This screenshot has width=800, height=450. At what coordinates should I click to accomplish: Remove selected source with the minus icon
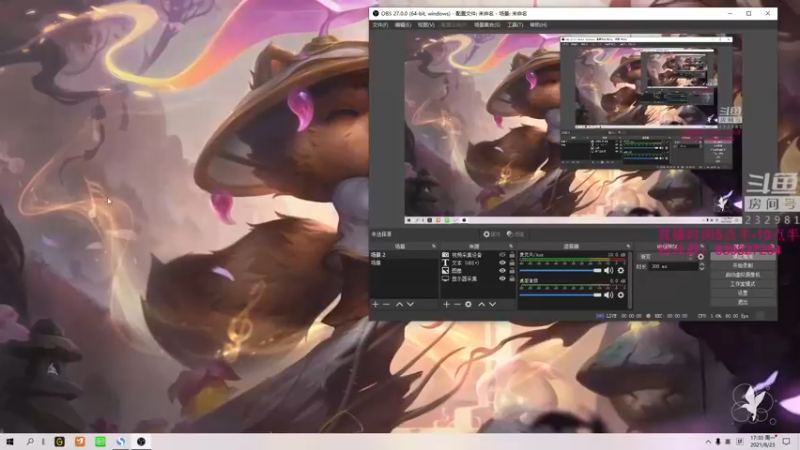click(457, 304)
